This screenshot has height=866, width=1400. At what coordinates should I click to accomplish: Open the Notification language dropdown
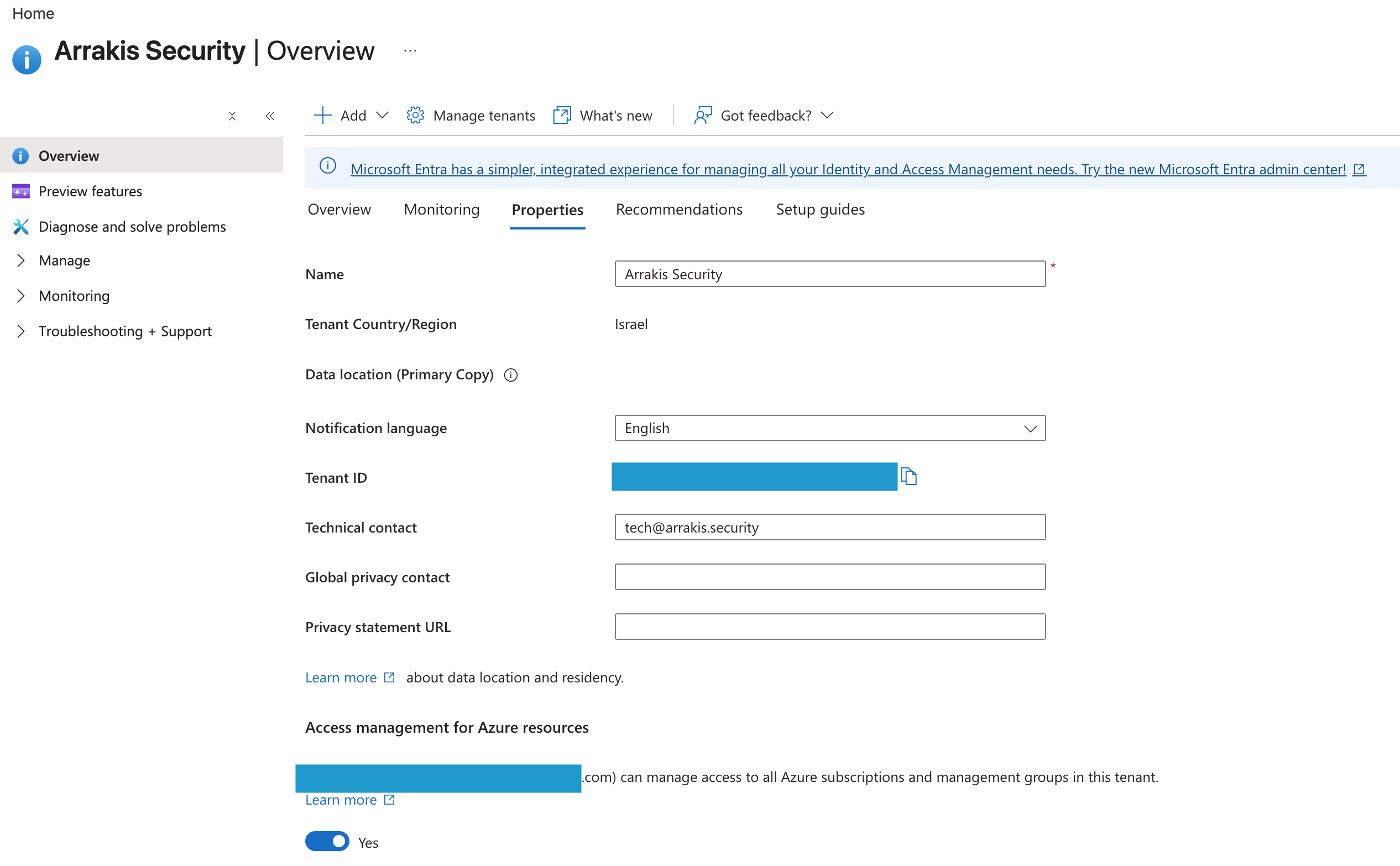point(830,428)
